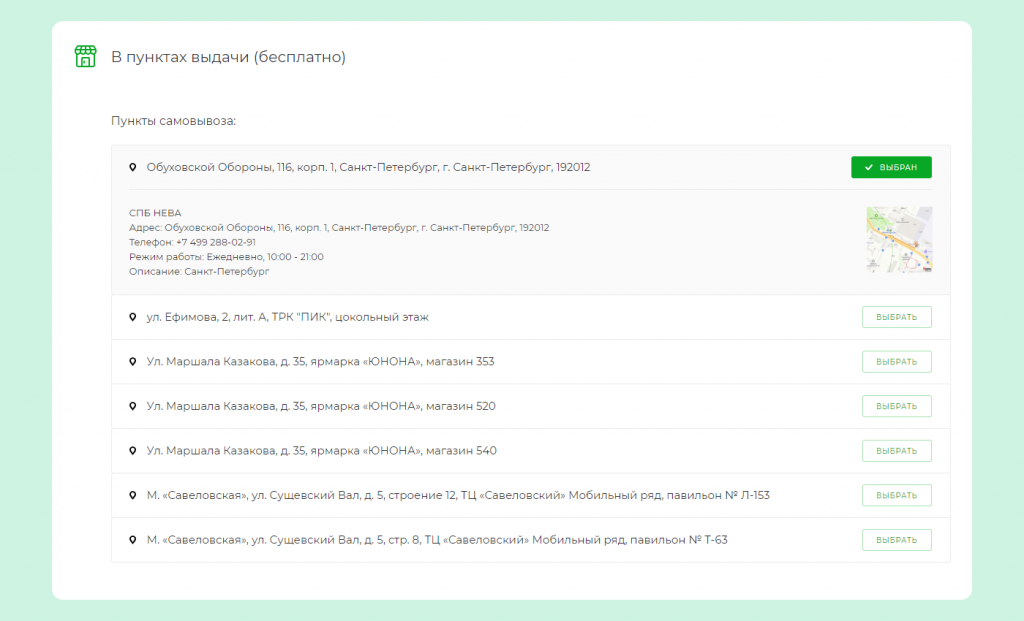Click the pin icon for павильон Л-153

click(x=133, y=495)
